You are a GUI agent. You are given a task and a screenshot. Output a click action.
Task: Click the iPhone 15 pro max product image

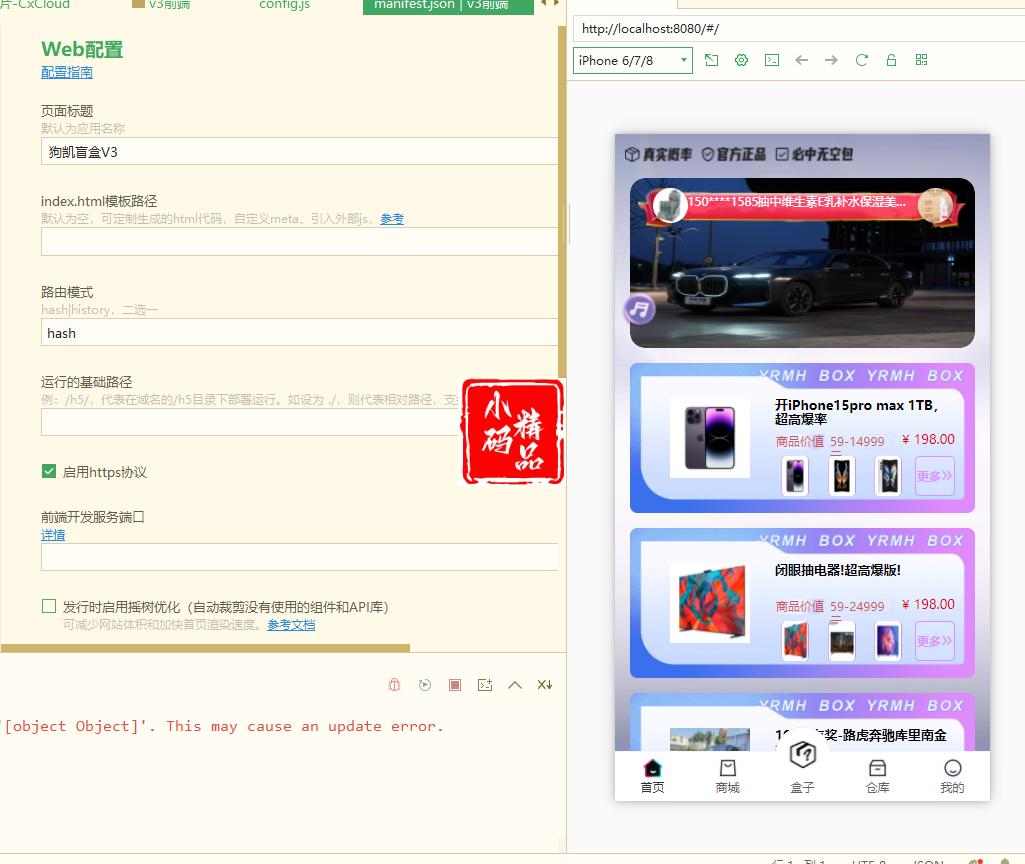[710, 438]
